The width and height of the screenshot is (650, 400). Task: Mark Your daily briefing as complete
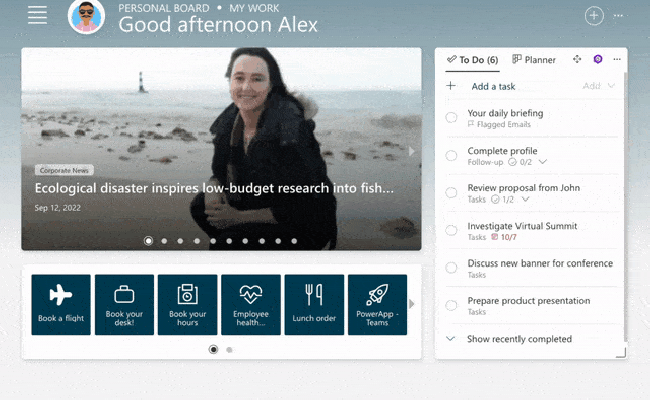(451, 118)
